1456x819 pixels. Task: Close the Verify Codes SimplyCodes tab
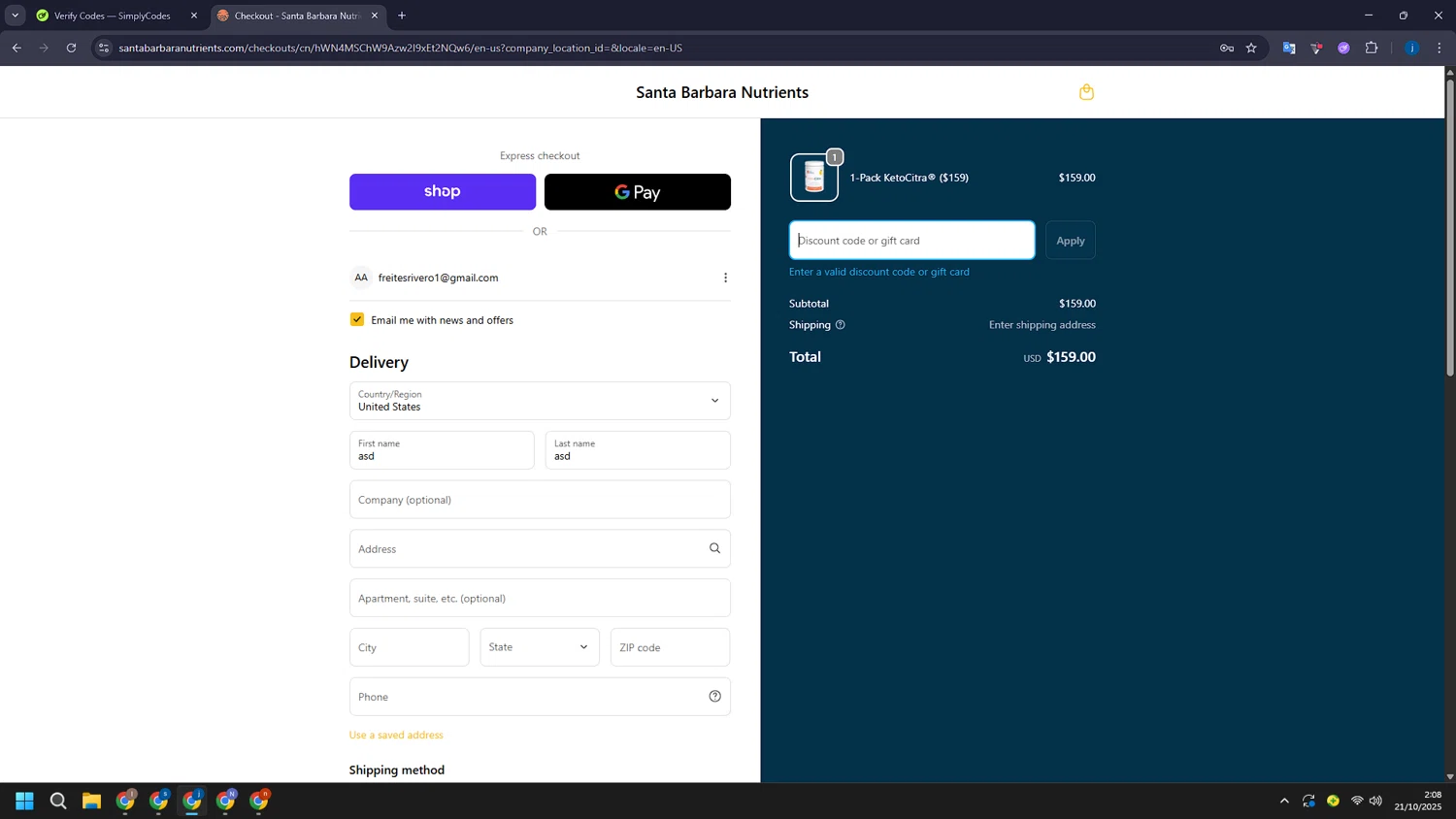click(194, 16)
